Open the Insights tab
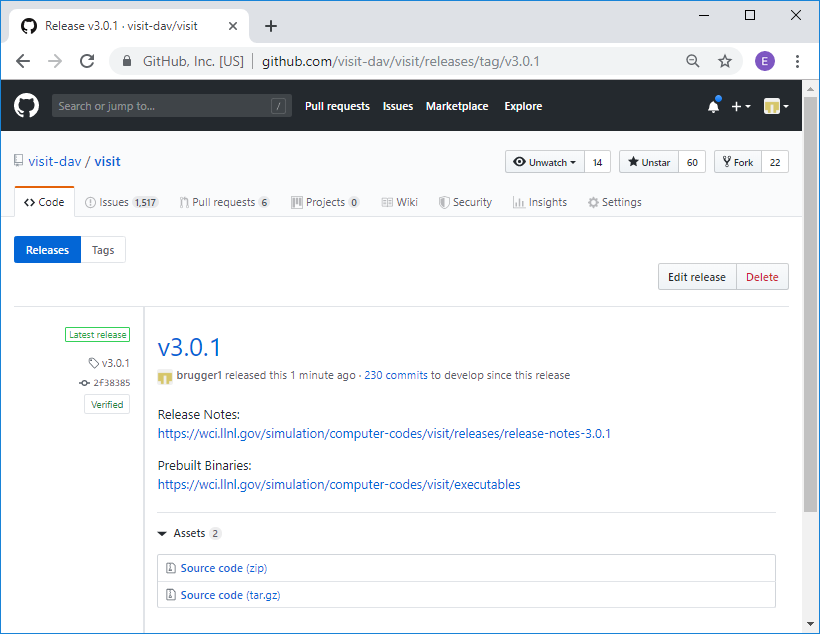 540,202
